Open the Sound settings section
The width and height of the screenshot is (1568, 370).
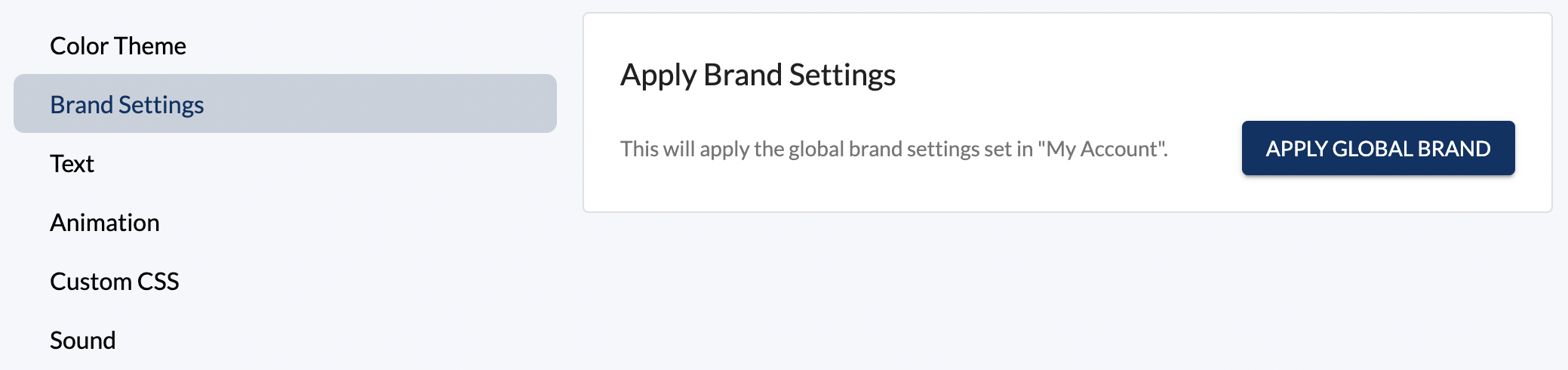83,341
